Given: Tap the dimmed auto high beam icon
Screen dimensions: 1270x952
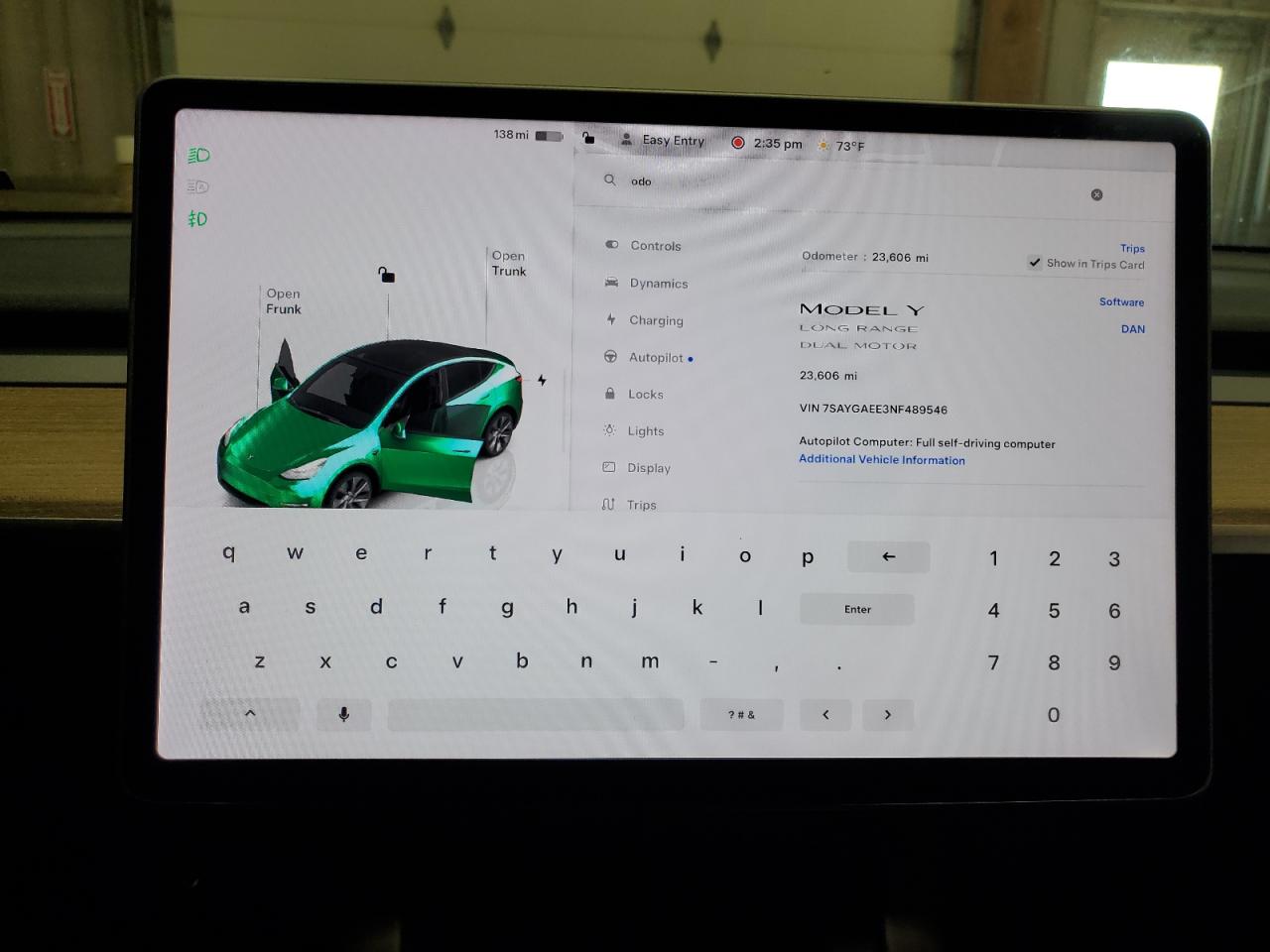Looking at the screenshot, I should coord(197,186).
